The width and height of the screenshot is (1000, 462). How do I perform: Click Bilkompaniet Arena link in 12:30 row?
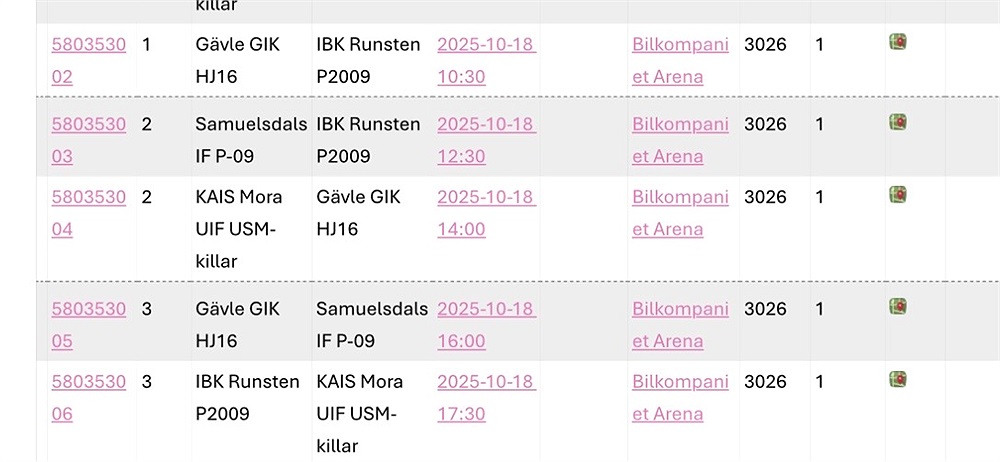pos(680,140)
